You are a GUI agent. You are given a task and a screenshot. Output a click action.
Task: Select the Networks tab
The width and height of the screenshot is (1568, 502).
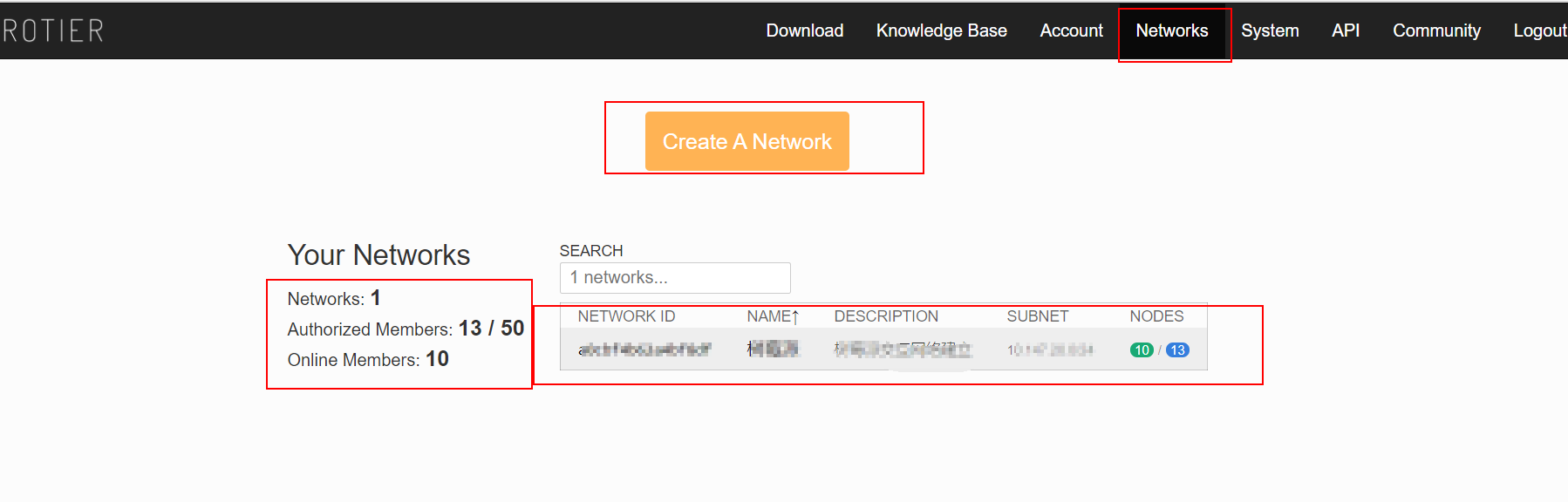tap(1171, 31)
